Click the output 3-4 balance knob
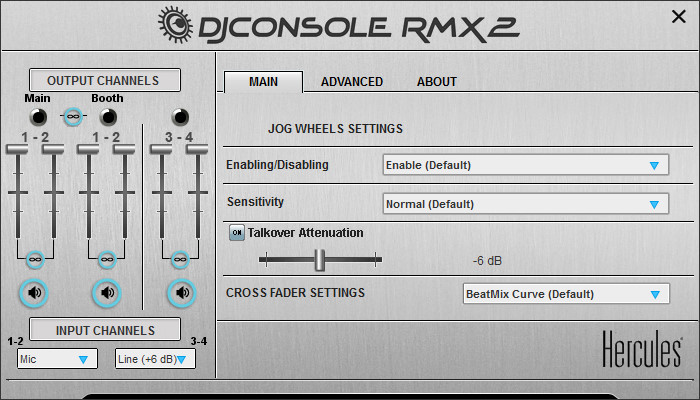 click(180, 117)
